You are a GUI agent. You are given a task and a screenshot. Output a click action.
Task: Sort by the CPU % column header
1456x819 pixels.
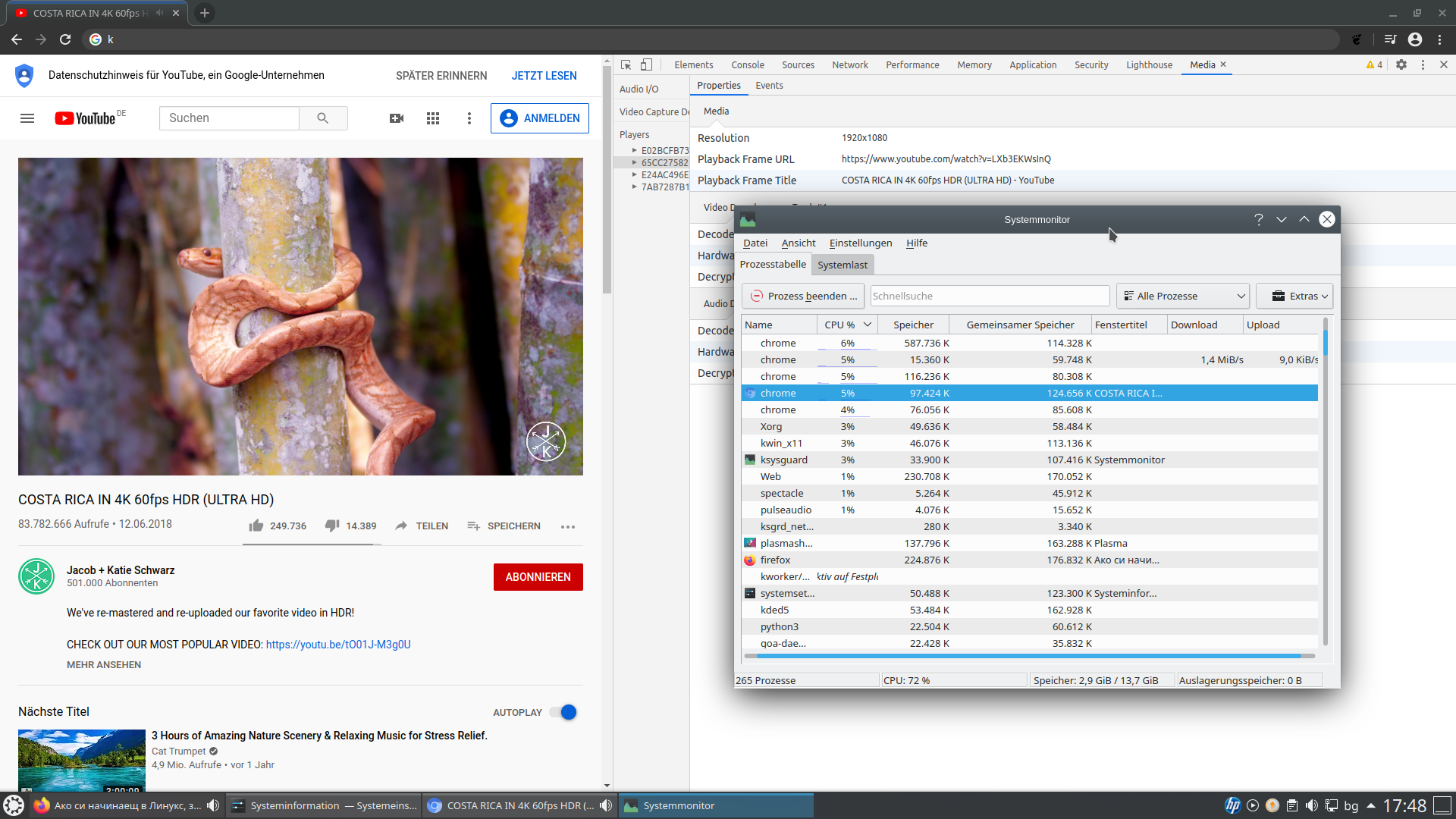click(x=847, y=325)
